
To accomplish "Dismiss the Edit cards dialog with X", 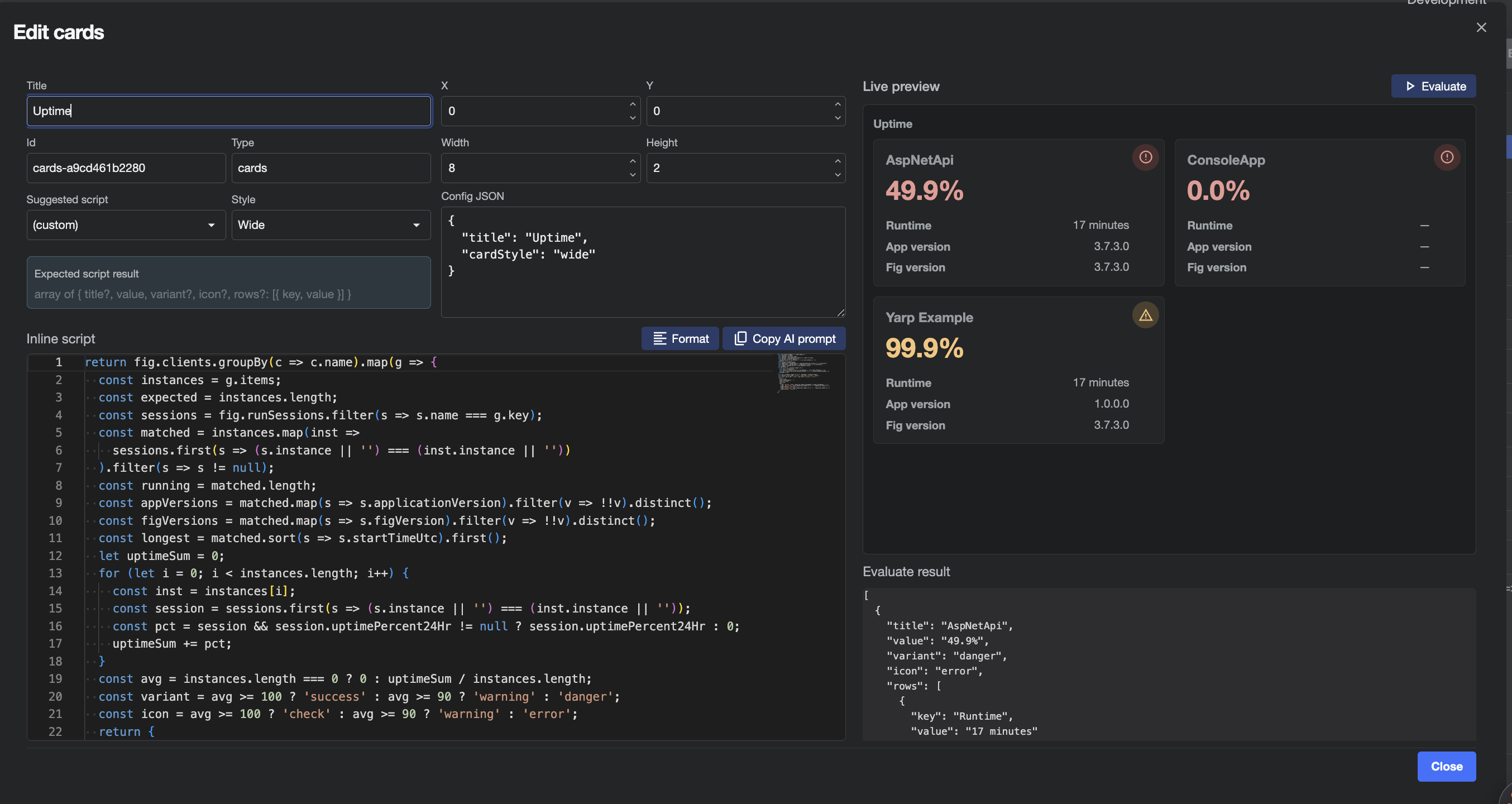I will click(1481, 27).
